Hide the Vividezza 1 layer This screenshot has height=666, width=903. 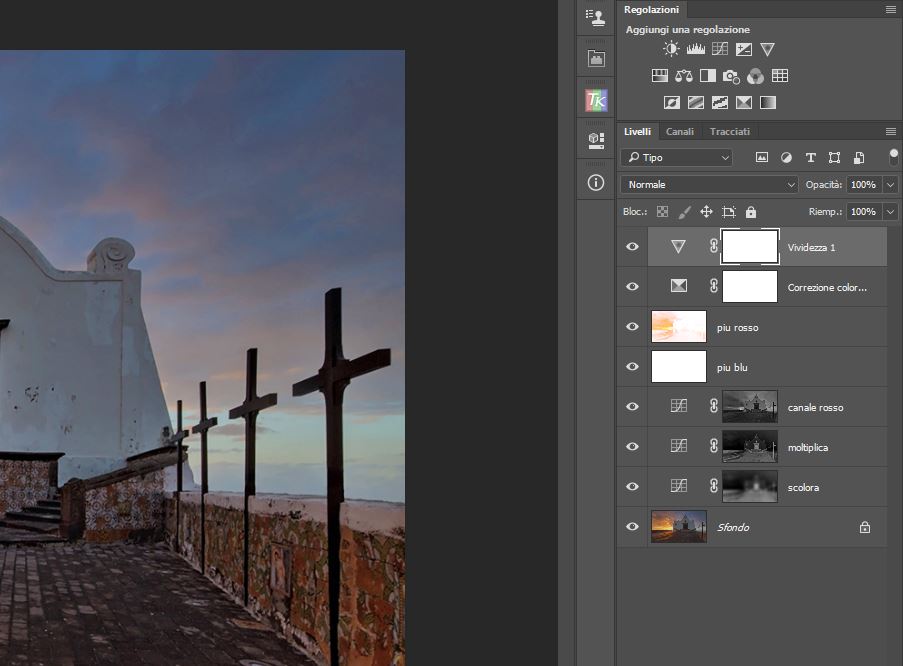click(x=632, y=246)
